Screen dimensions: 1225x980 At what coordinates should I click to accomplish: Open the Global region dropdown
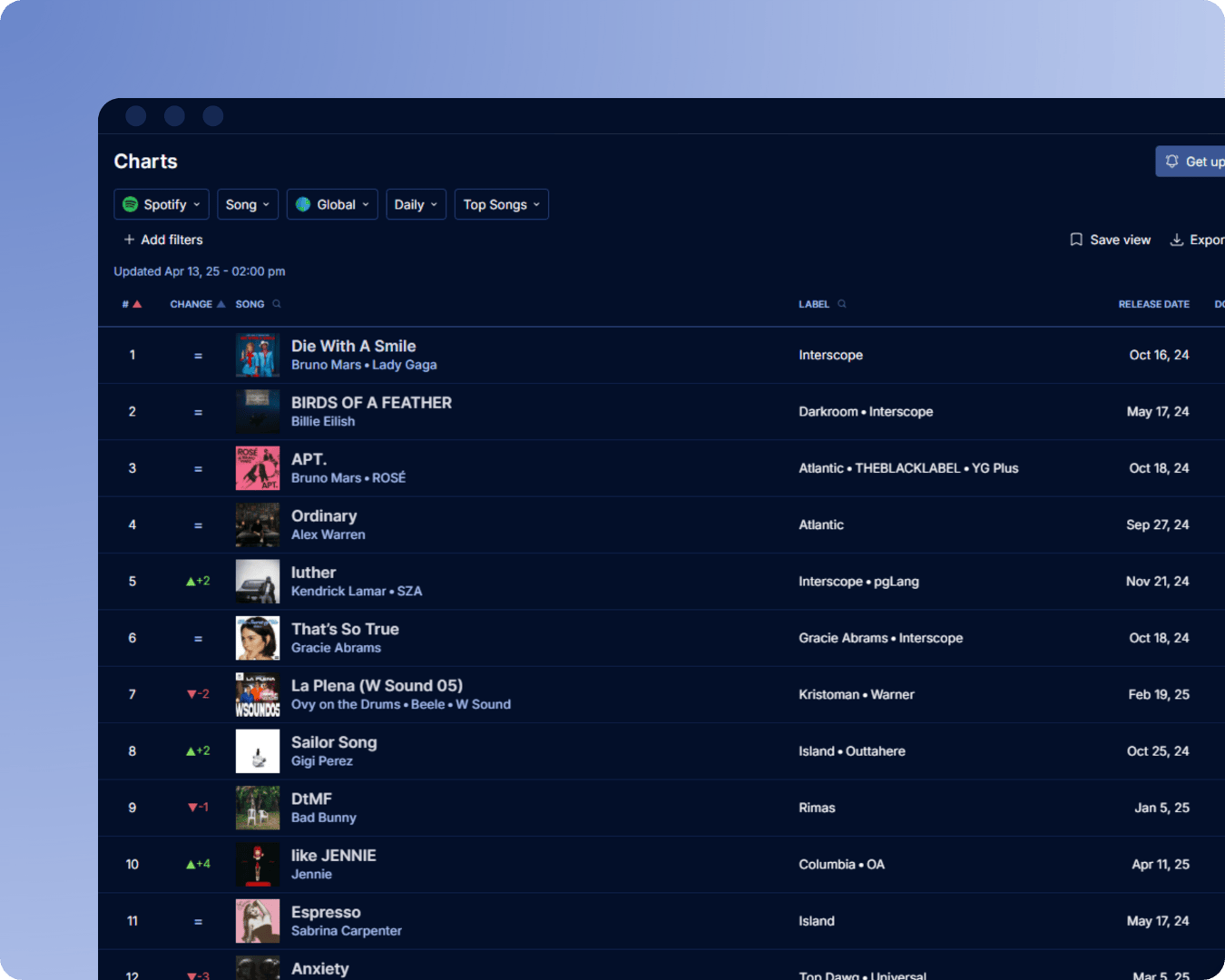click(x=332, y=204)
